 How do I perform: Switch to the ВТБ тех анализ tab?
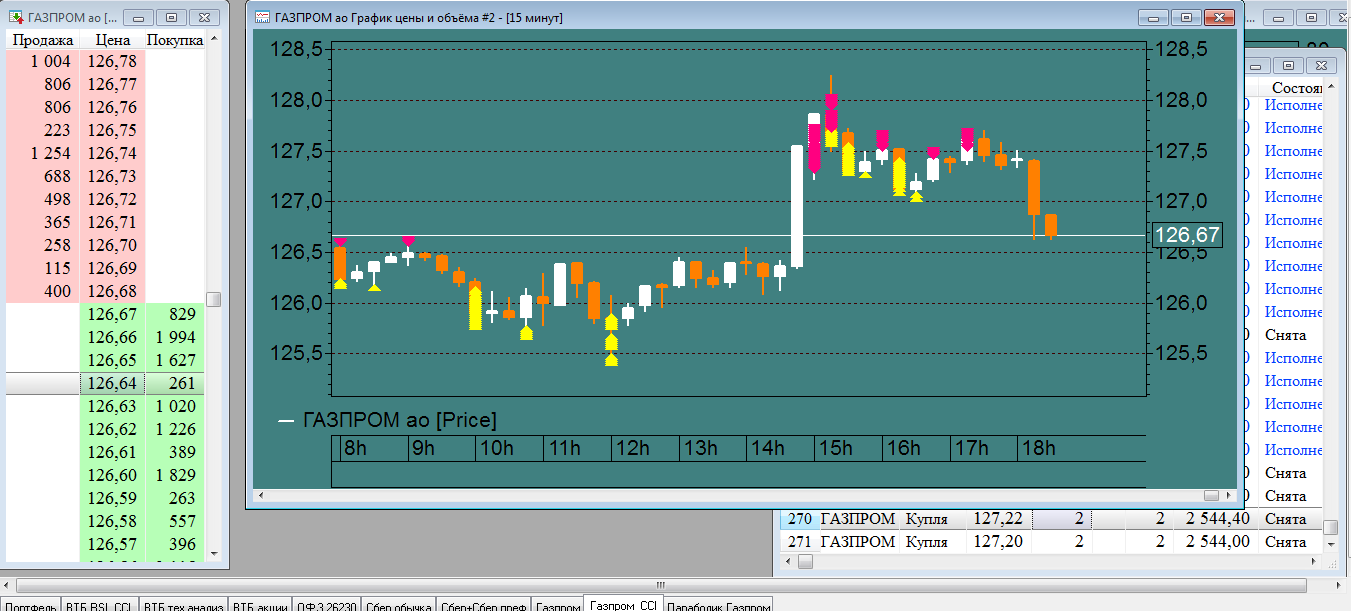click(x=183, y=605)
